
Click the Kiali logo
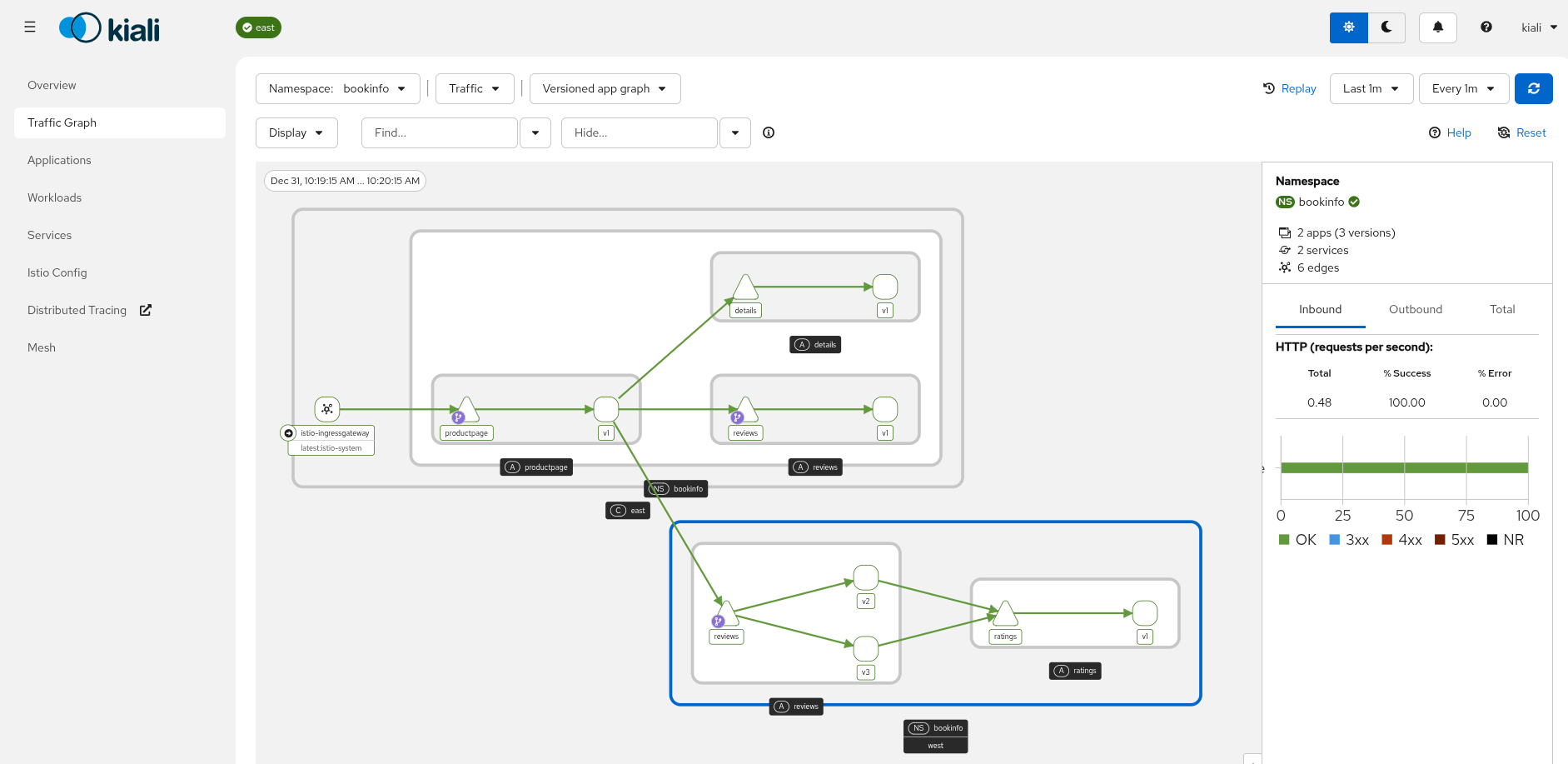108,27
